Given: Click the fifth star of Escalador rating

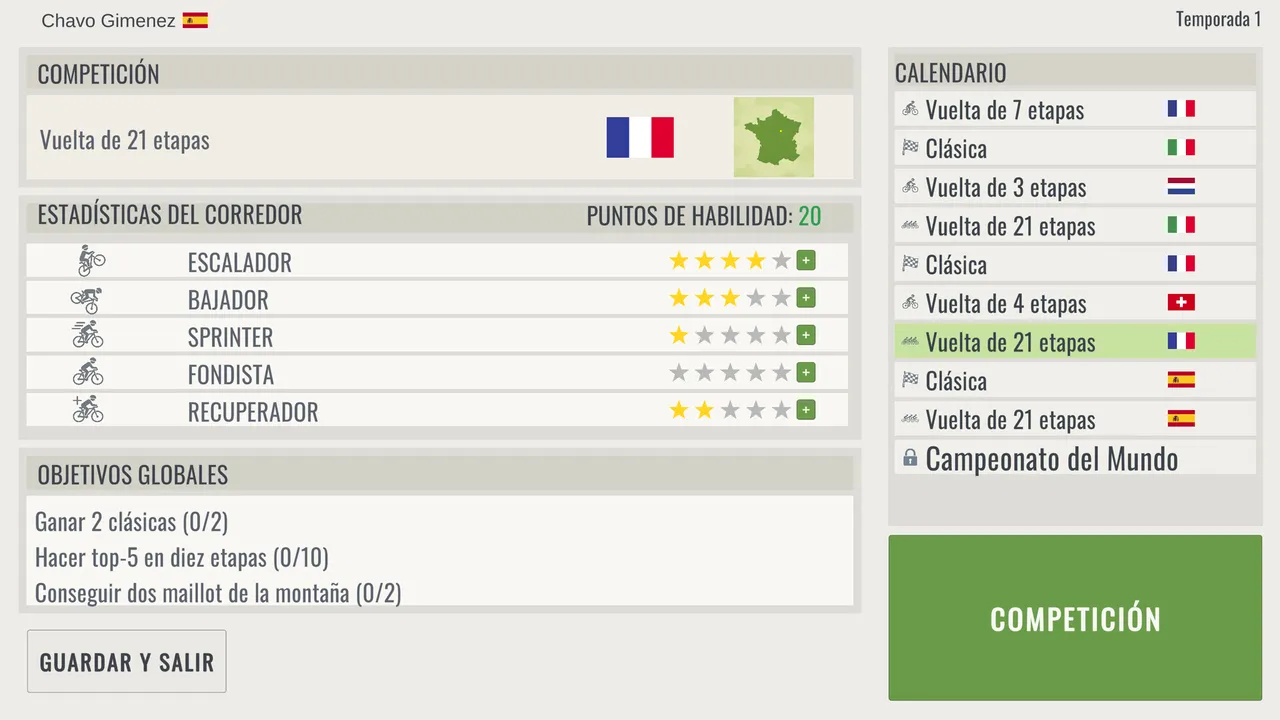Looking at the screenshot, I should coord(781,261).
